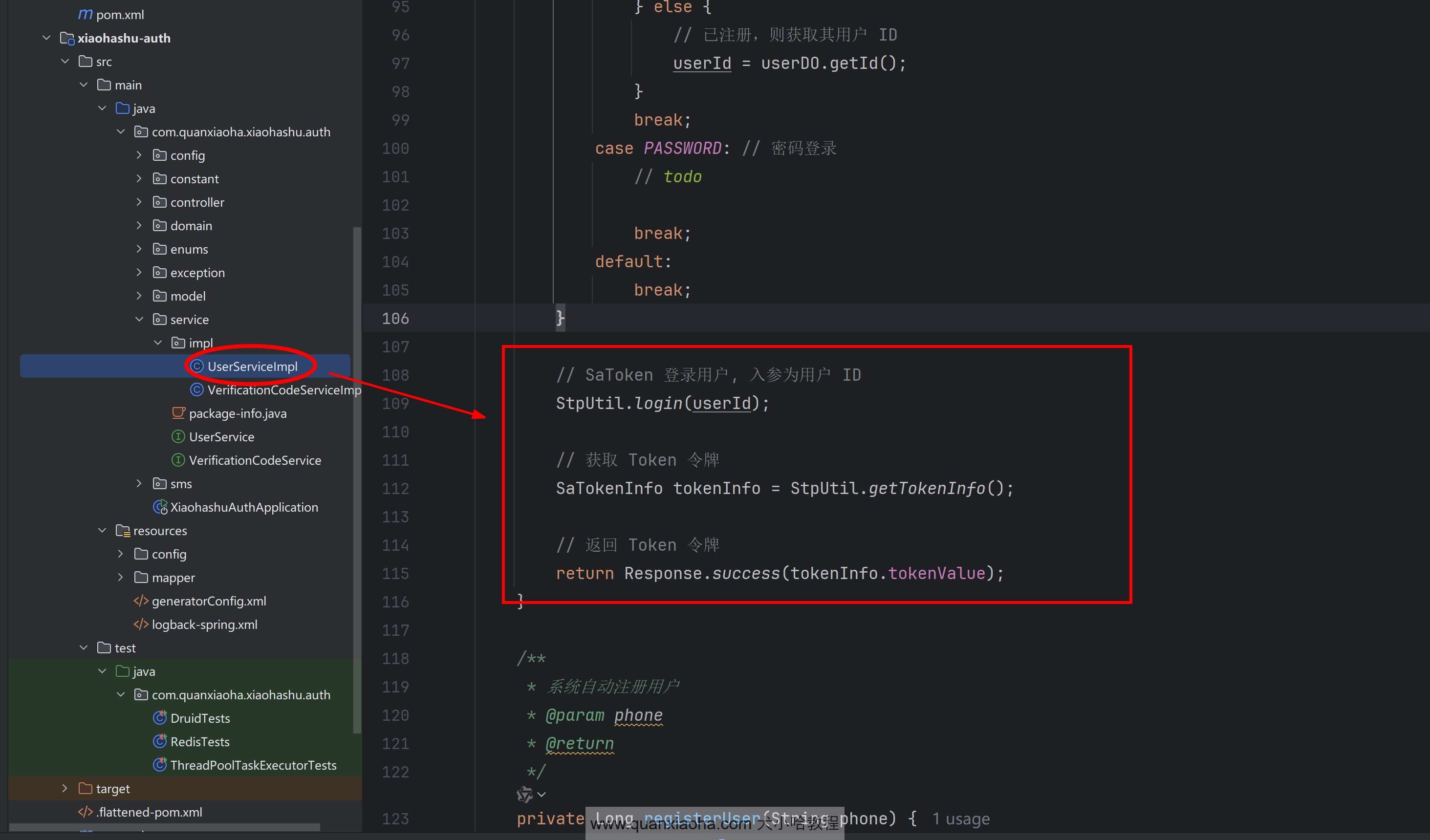This screenshot has width=1430, height=840.
Task: Click the pom.xml Maven file icon
Action: point(85,14)
